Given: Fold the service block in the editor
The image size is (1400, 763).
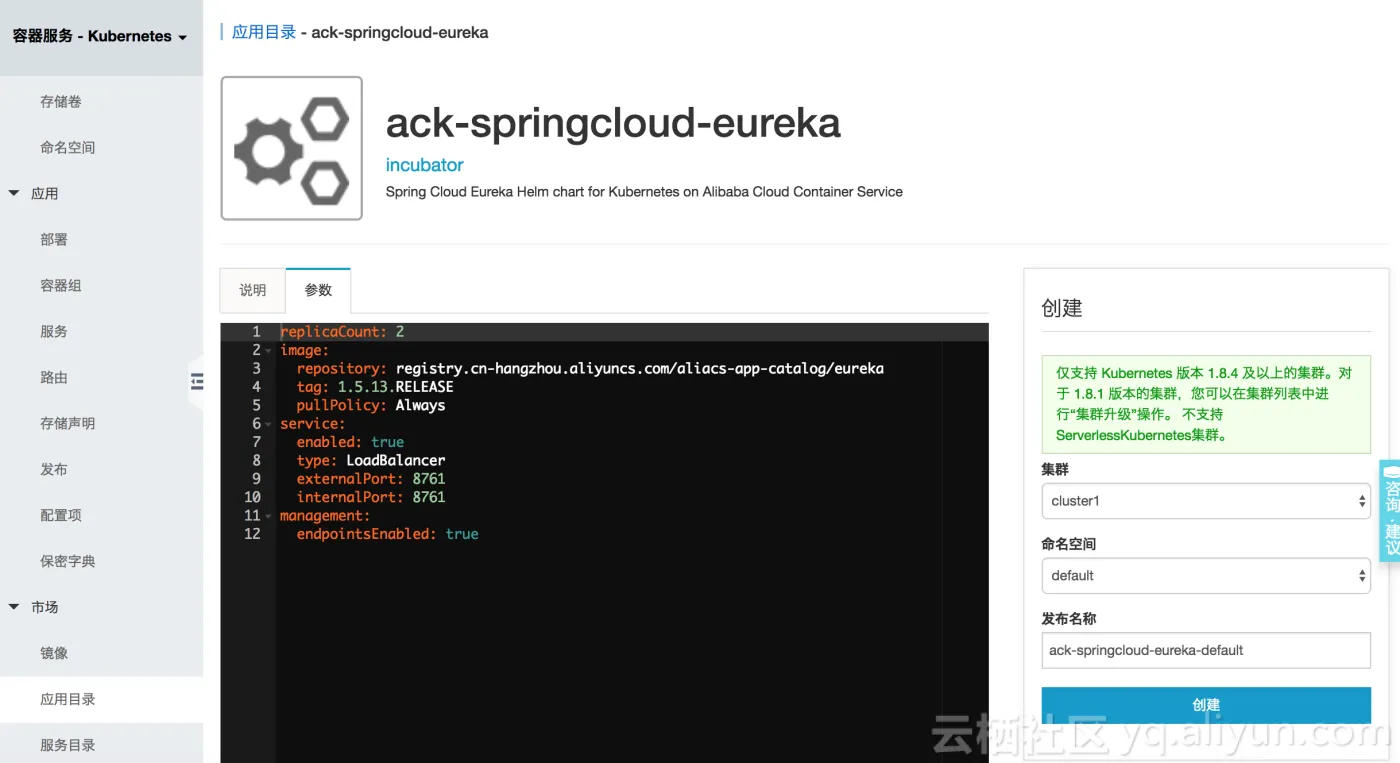Looking at the screenshot, I should pyautogui.click(x=268, y=424).
